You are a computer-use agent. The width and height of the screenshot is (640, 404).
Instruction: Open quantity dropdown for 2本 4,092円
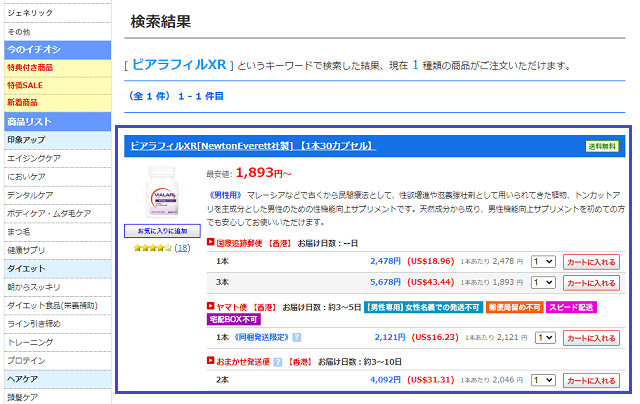543,380
